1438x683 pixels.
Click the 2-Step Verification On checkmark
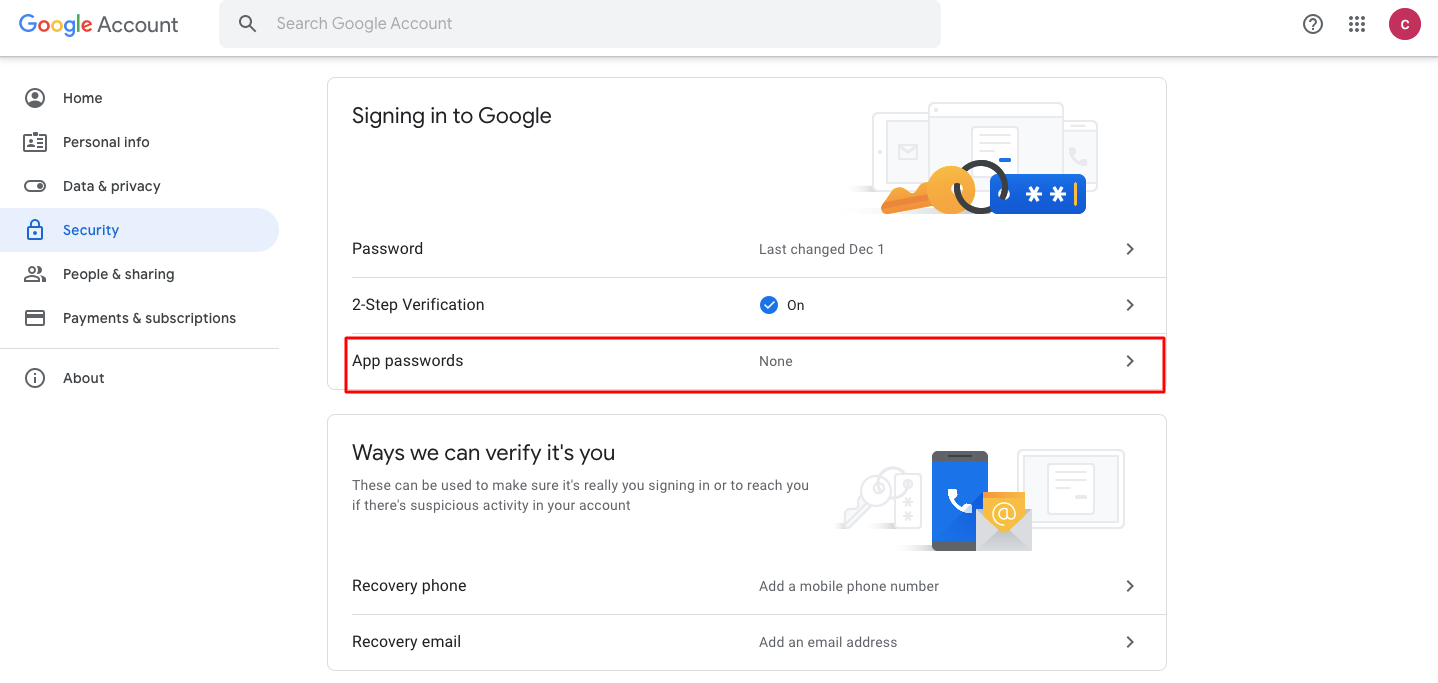pyautogui.click(x=769, y=305)
